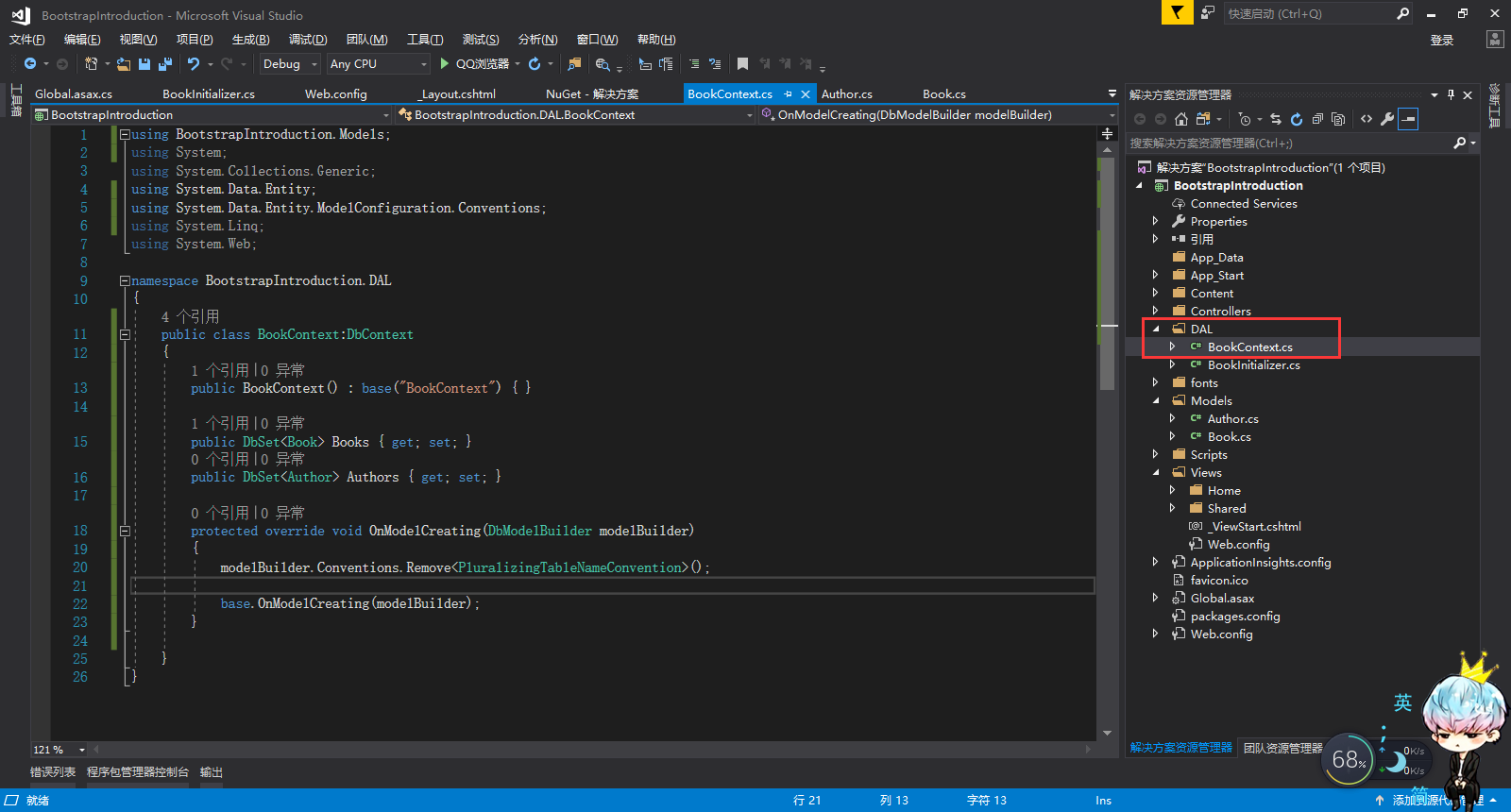Image resolution: width=1511 pixels, height=812 pixels.
Task: Open the Debug configuration dropdown
Action: [x=314, y=64]
